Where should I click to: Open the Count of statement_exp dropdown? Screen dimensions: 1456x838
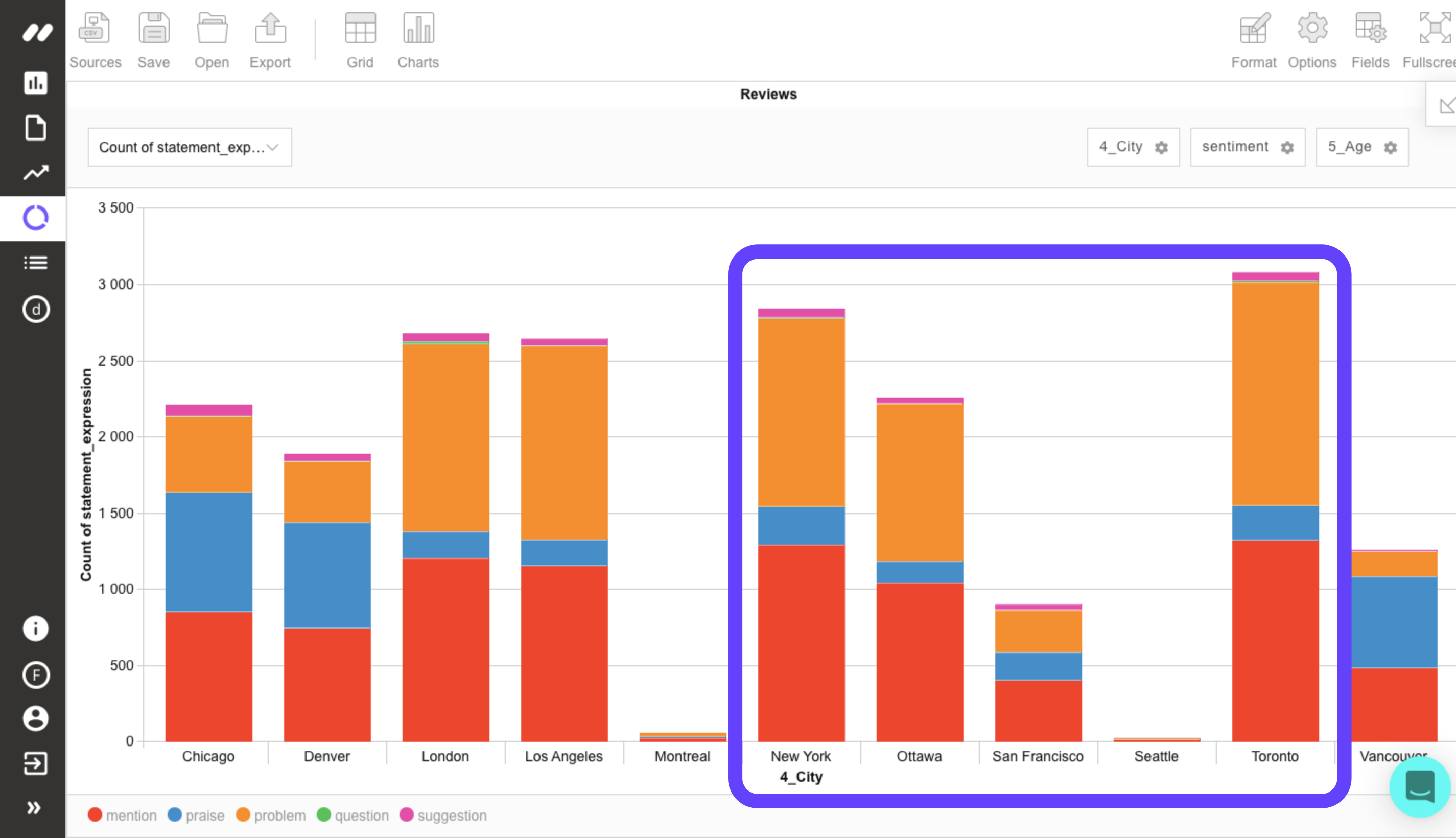189,147
